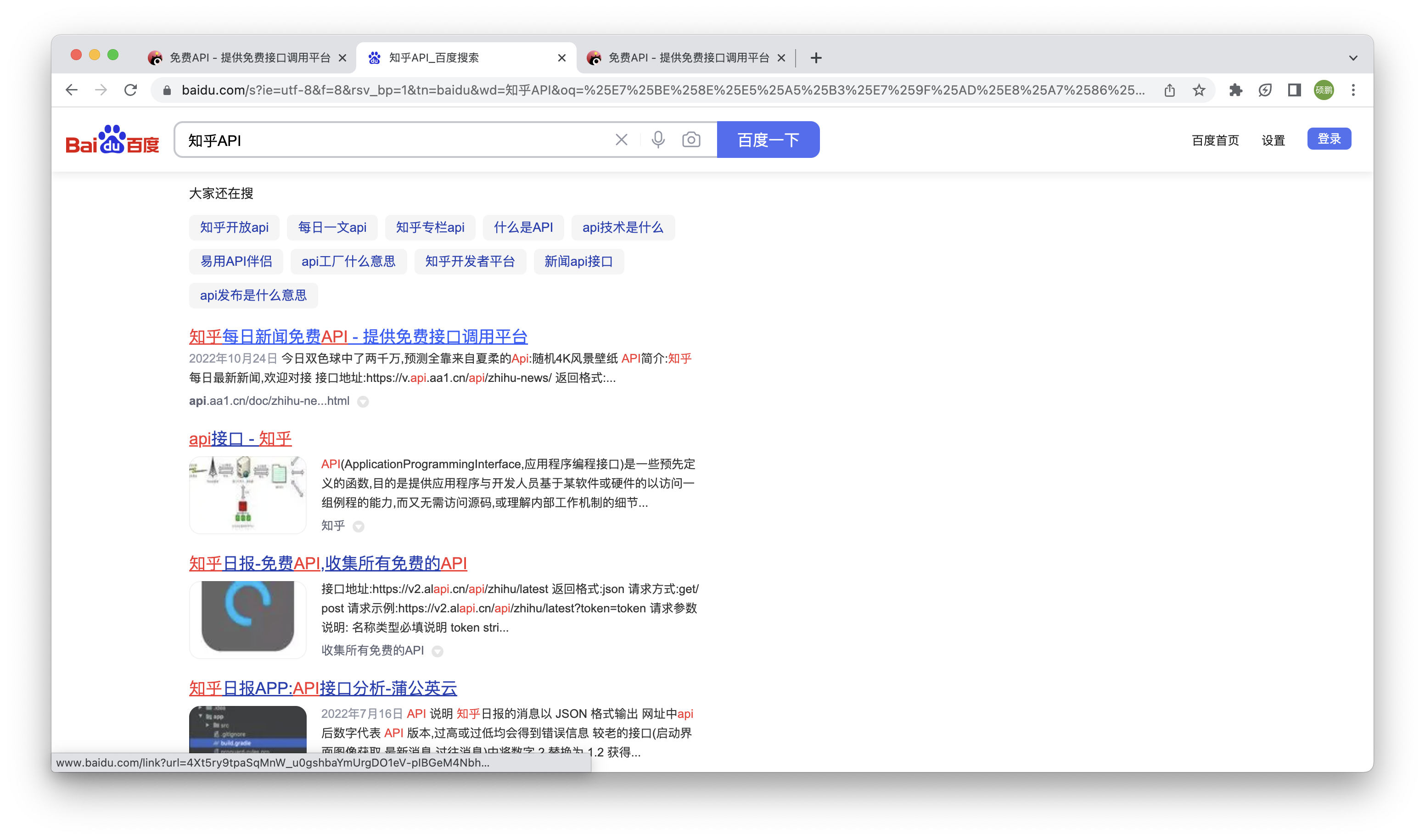Select the api发布是什么意思 suggestion
The height and width of the screenshot is (840, 1425).
point(253,296)
